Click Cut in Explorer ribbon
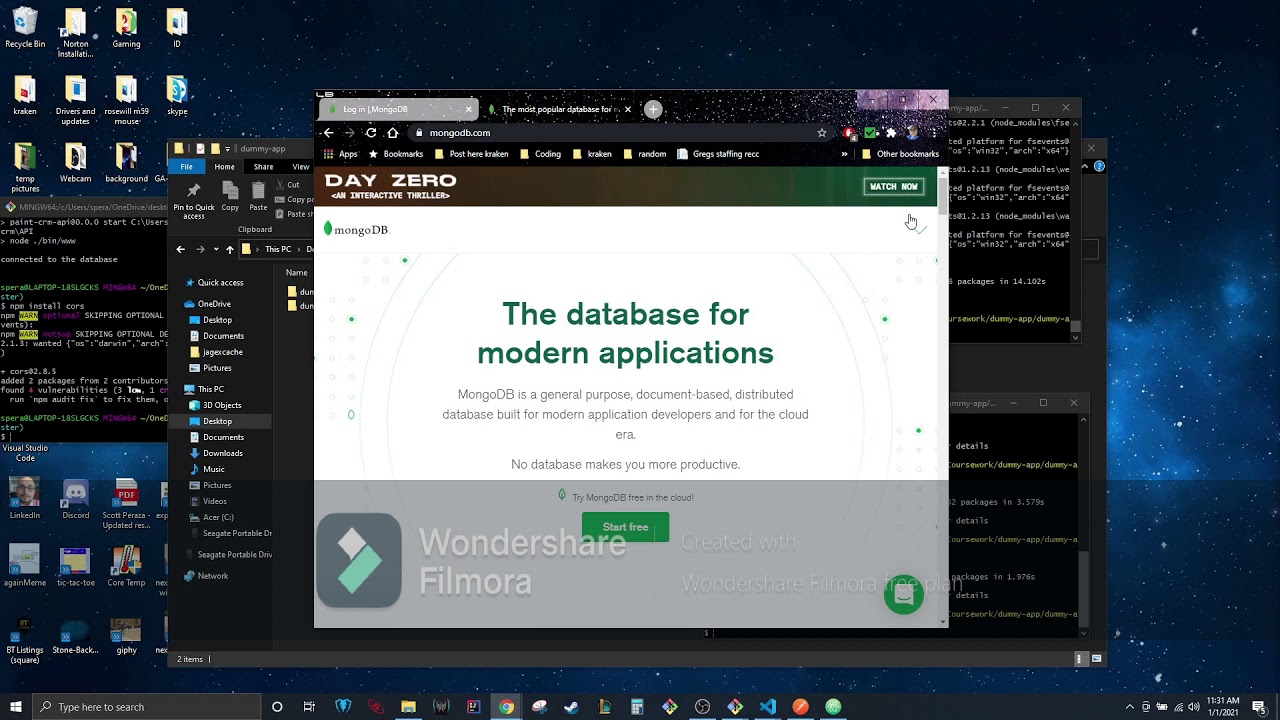Viewport: 1280px width, 720px height. point(286,185)
